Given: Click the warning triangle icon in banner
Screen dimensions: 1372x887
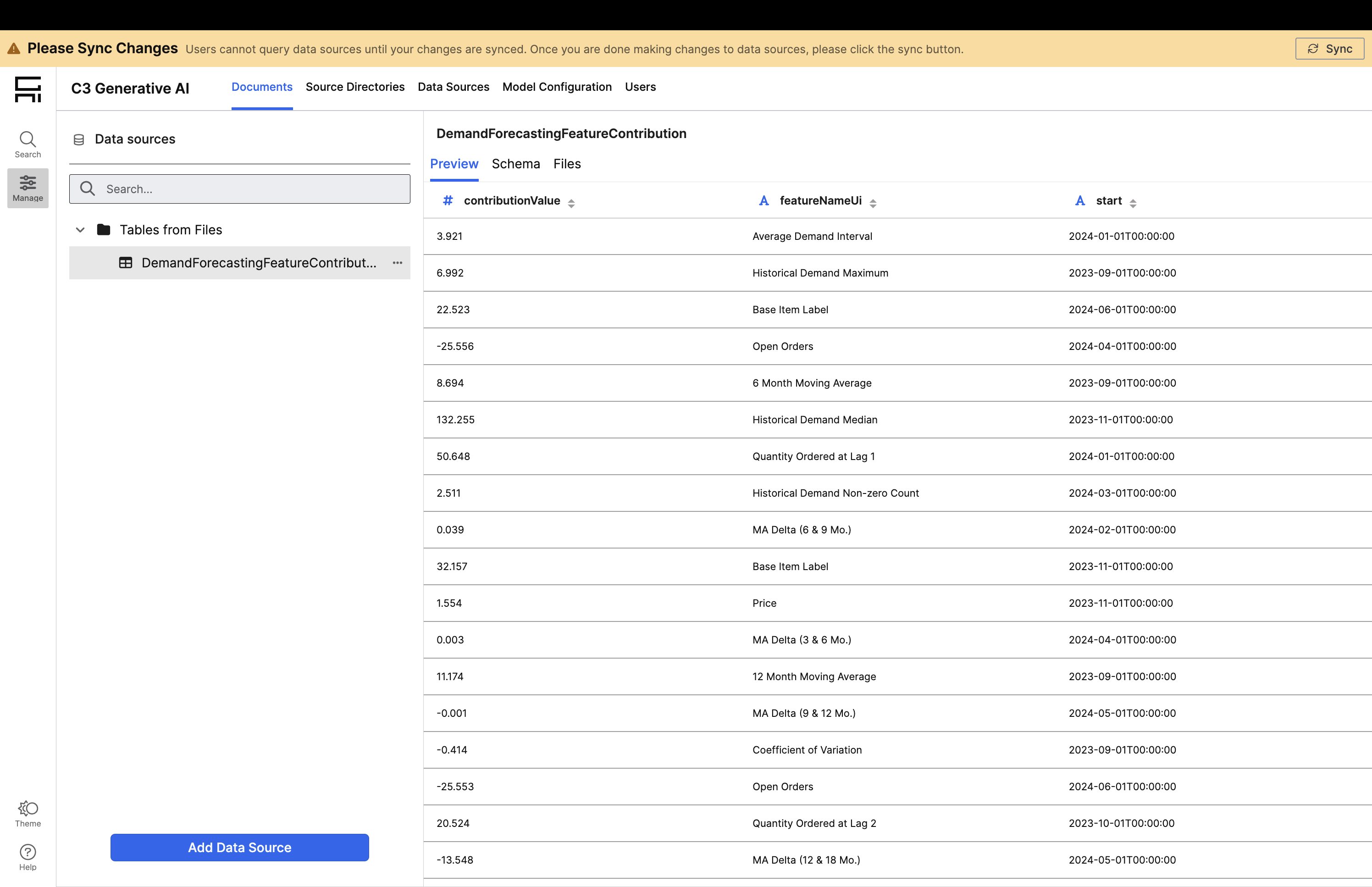Looking at the screenshot, I should 14,48.
